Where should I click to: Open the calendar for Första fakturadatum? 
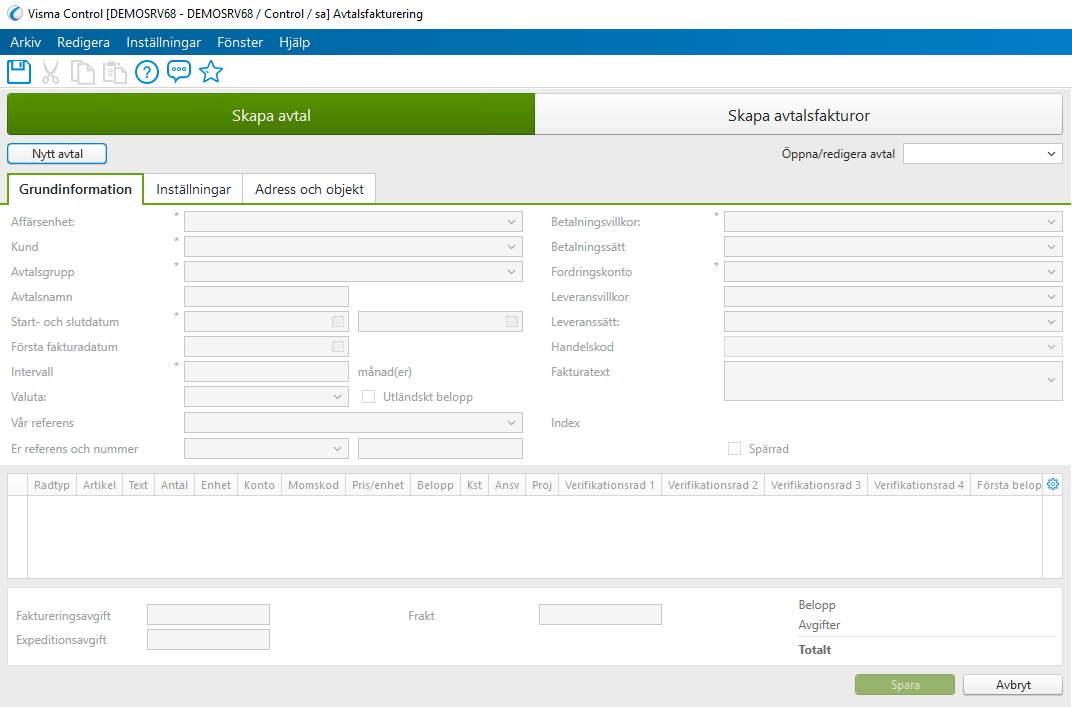click(x=336, y=346)
